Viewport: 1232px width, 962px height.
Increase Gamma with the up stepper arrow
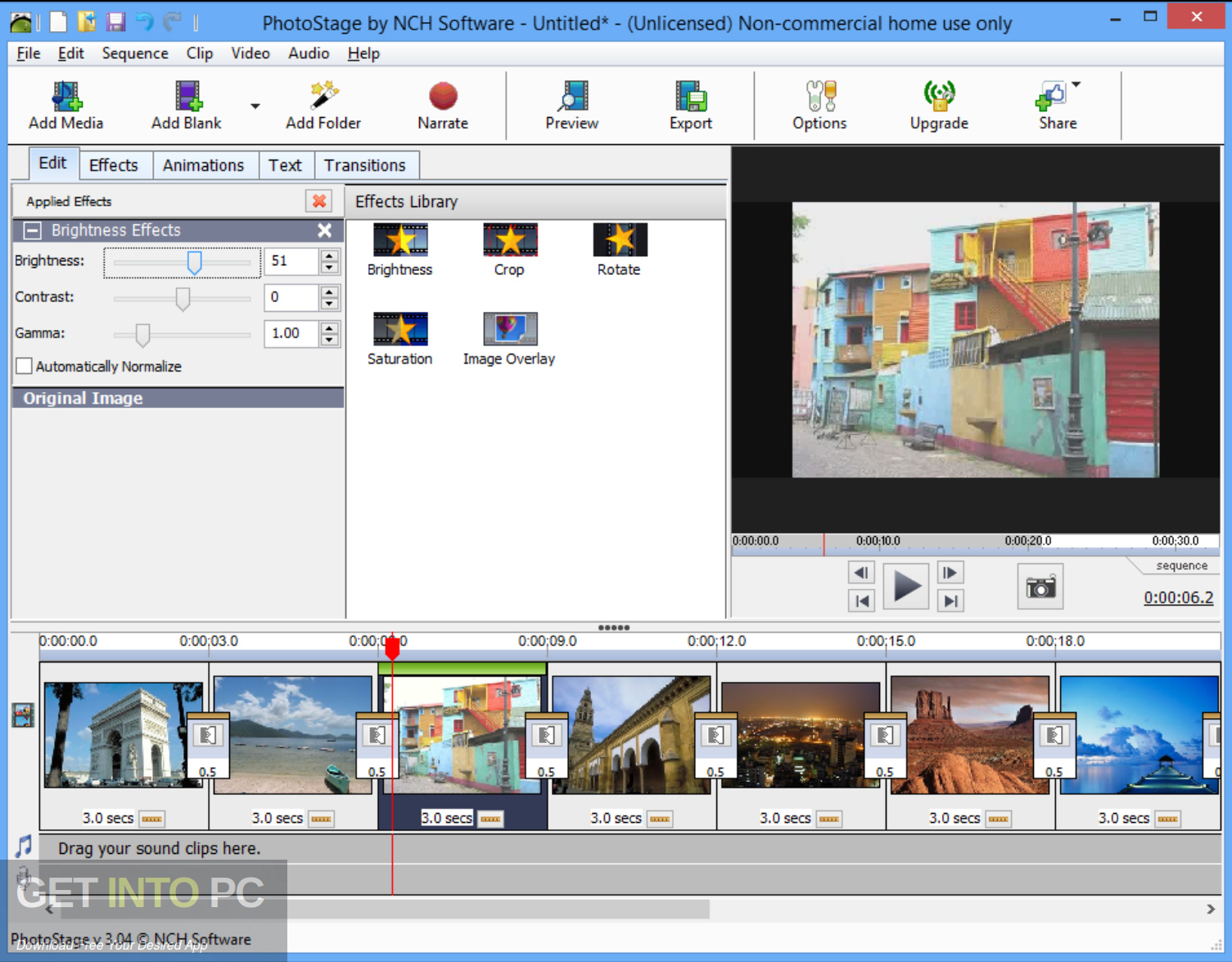click(329, 327)
